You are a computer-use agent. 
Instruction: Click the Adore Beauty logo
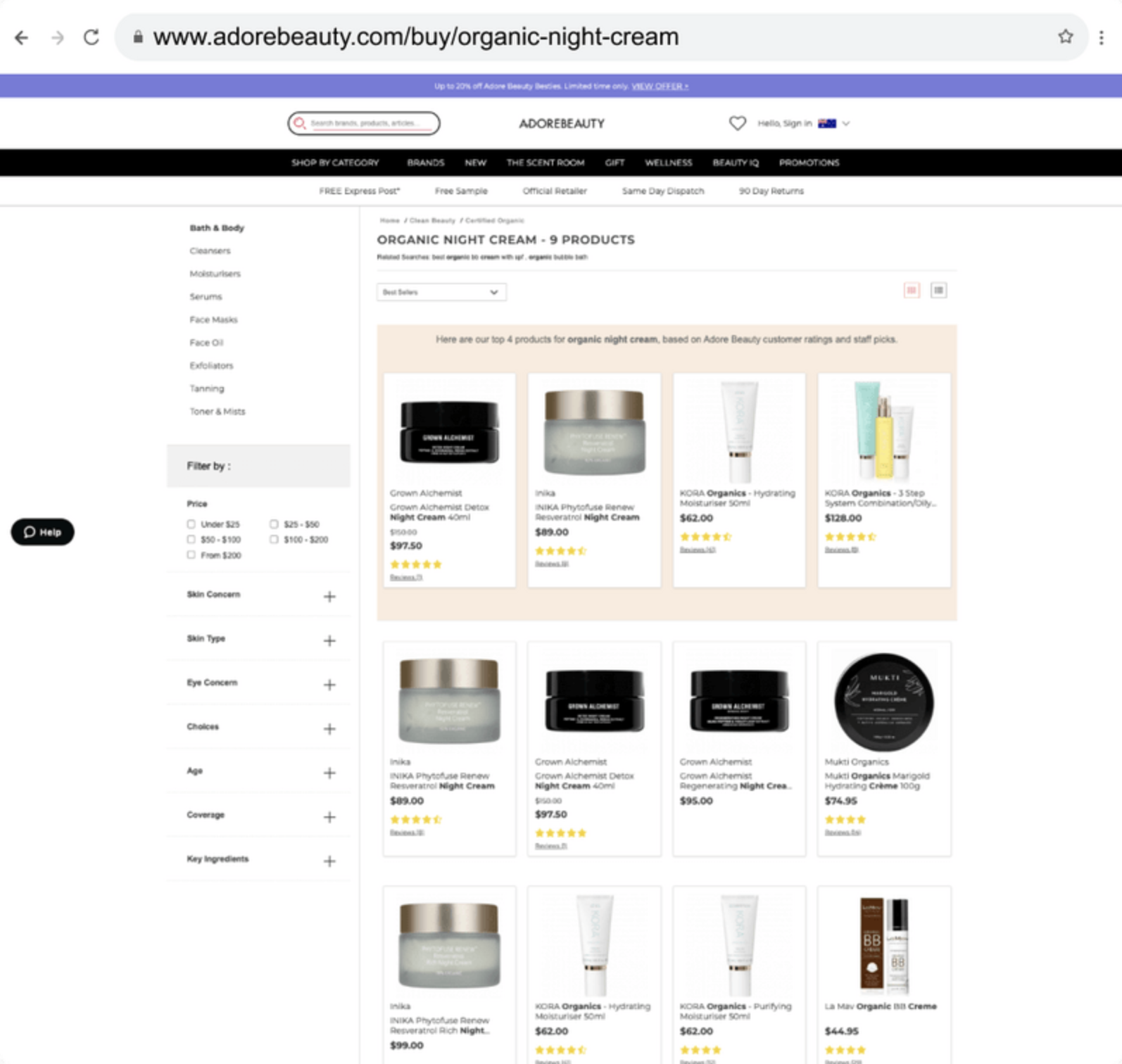(562, 124)
